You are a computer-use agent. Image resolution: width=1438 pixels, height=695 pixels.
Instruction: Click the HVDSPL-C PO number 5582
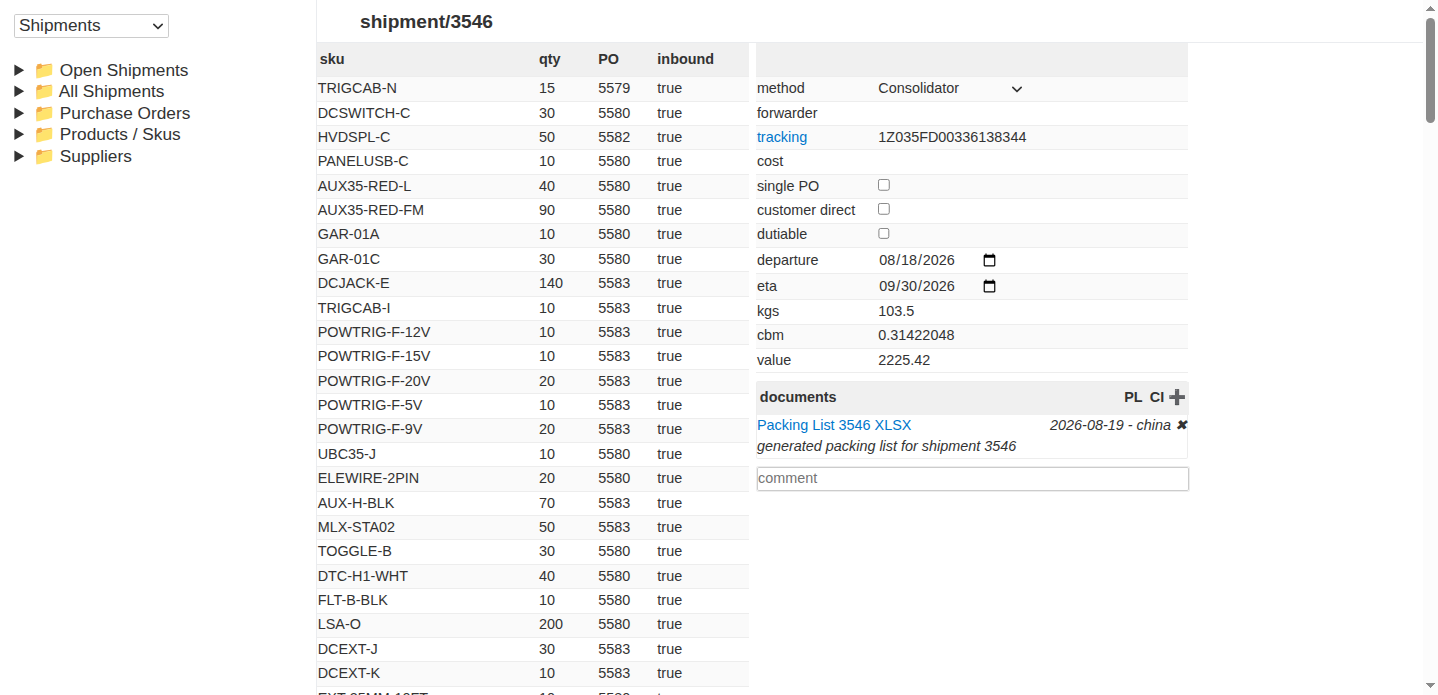click(614, 137)
